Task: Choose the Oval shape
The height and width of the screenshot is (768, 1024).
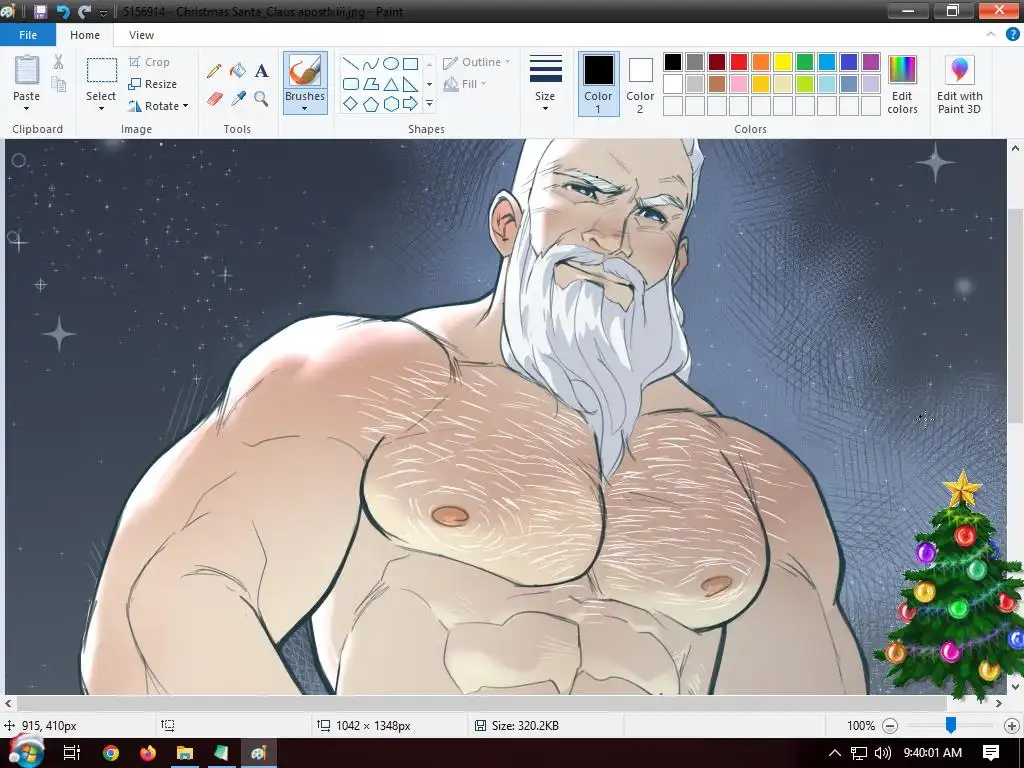Action: pyautogui.click(x=391, y=63)
